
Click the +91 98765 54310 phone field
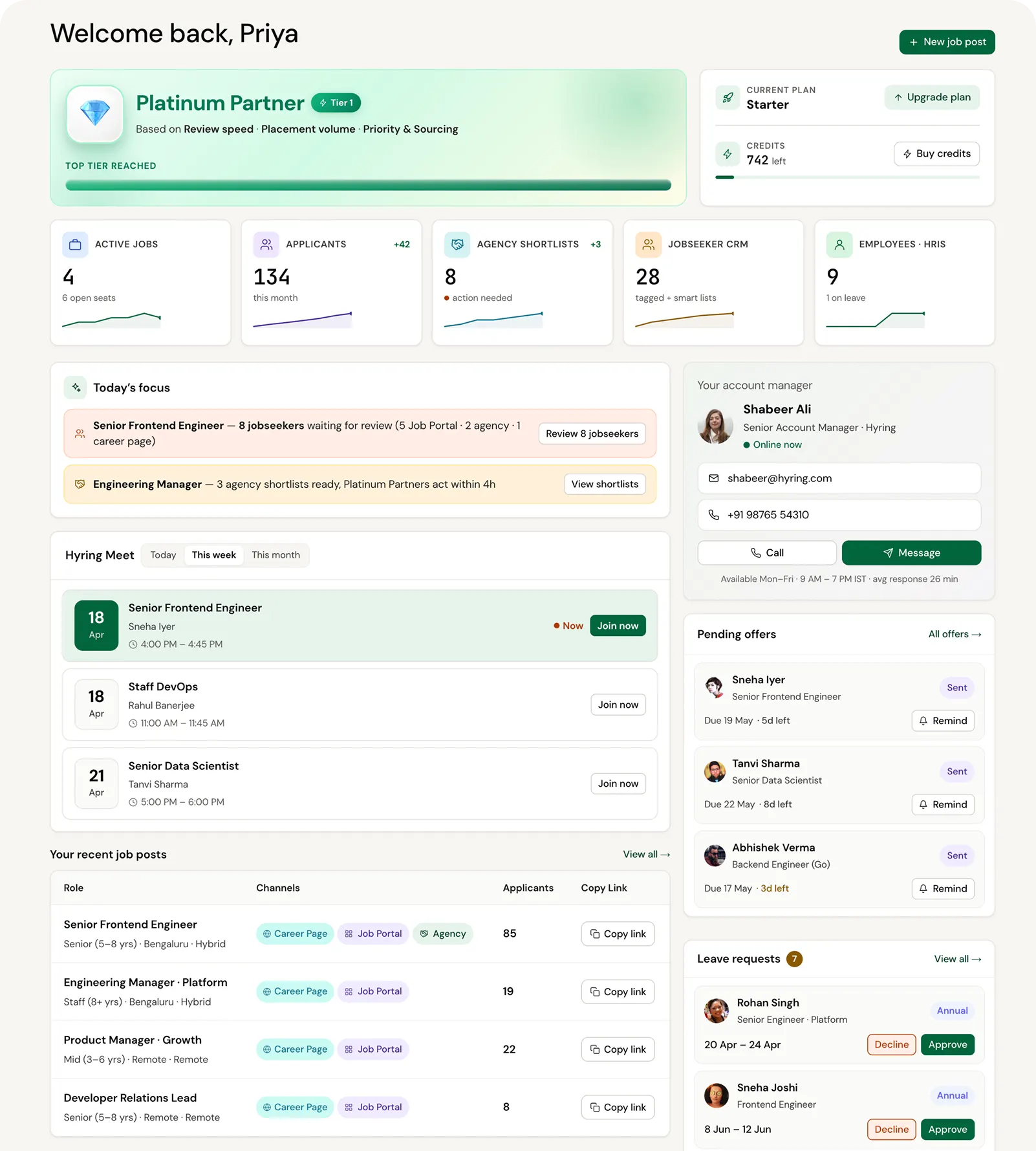(839, 515)
